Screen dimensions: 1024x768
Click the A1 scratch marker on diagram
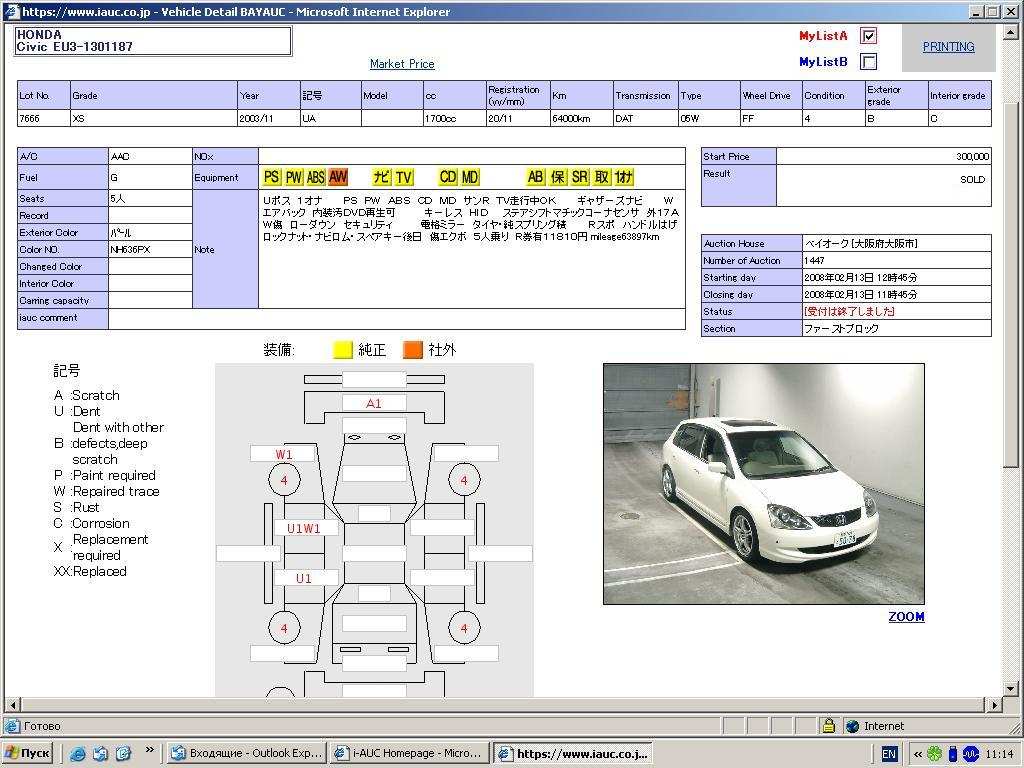tap(374, 404)
